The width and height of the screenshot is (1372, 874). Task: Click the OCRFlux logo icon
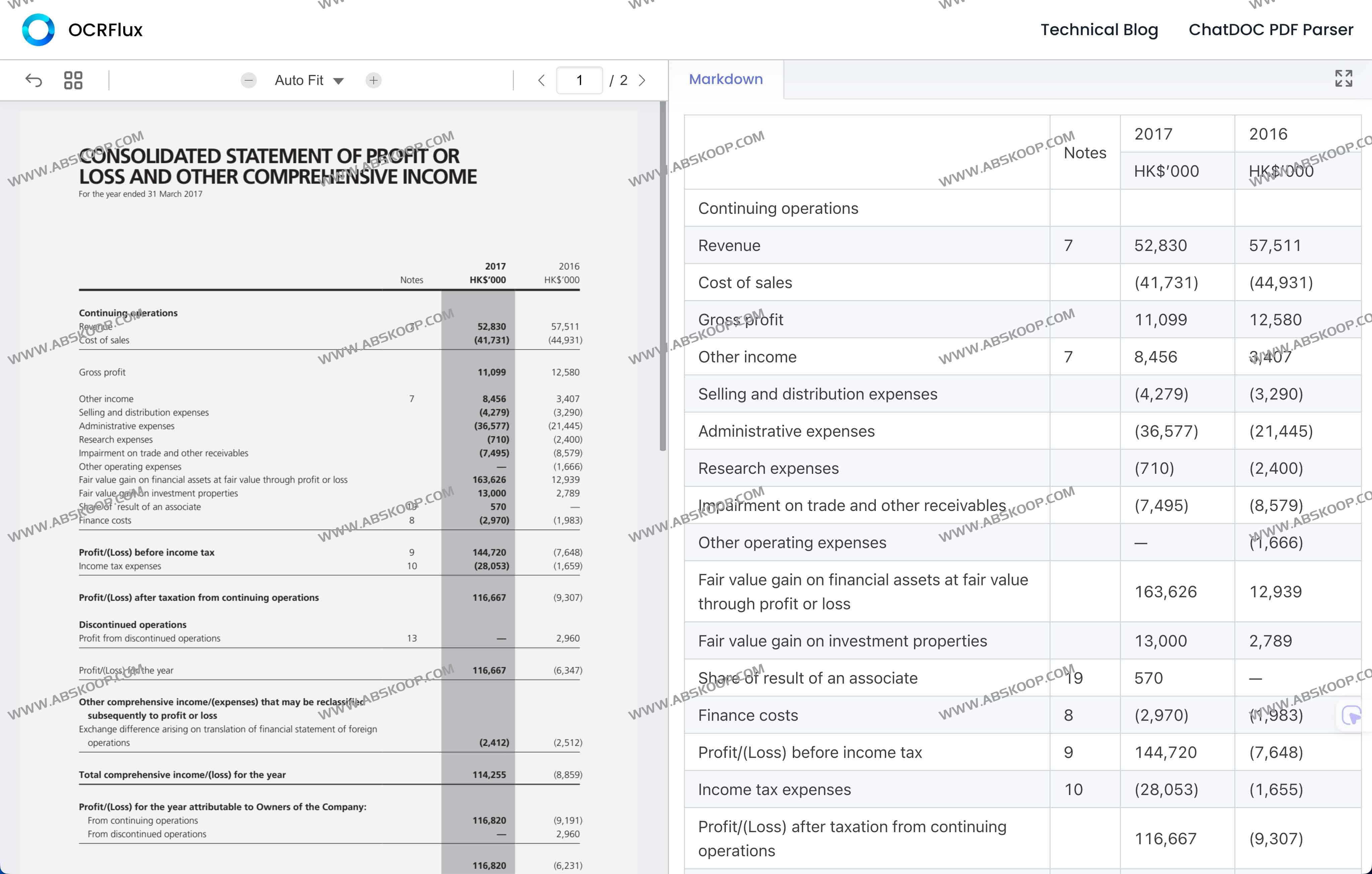tap(38, 29)
